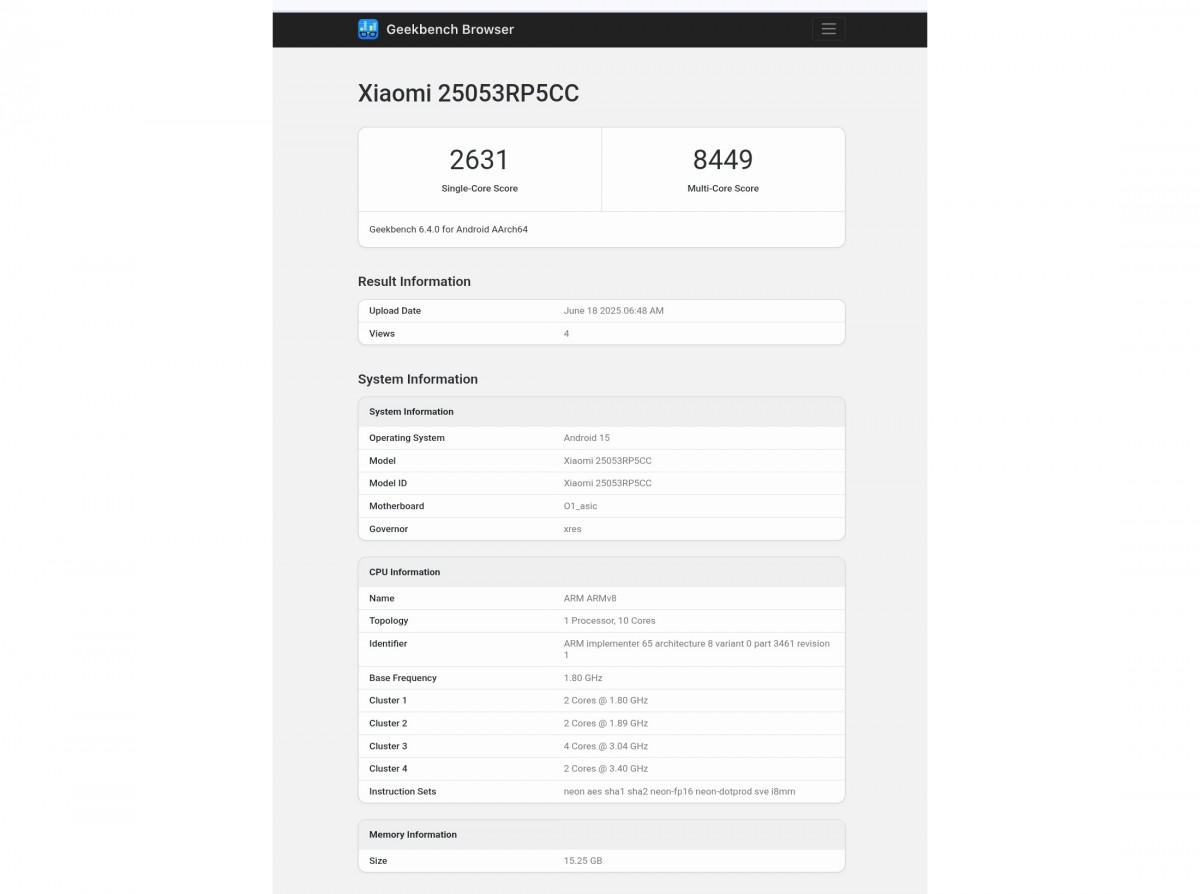Click the Motherboard value O1_asic

580,506
